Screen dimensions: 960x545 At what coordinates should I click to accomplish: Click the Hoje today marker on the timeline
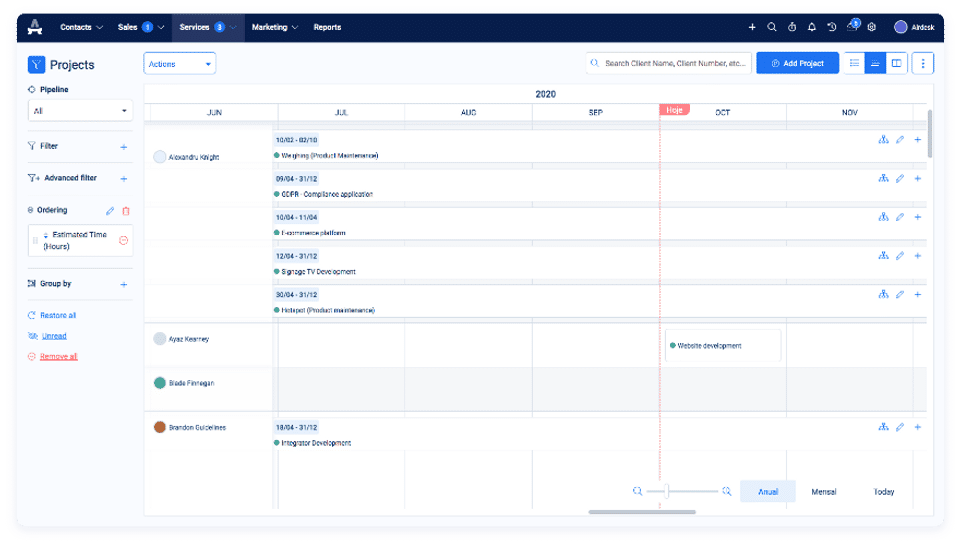click(x=674, y=110)
